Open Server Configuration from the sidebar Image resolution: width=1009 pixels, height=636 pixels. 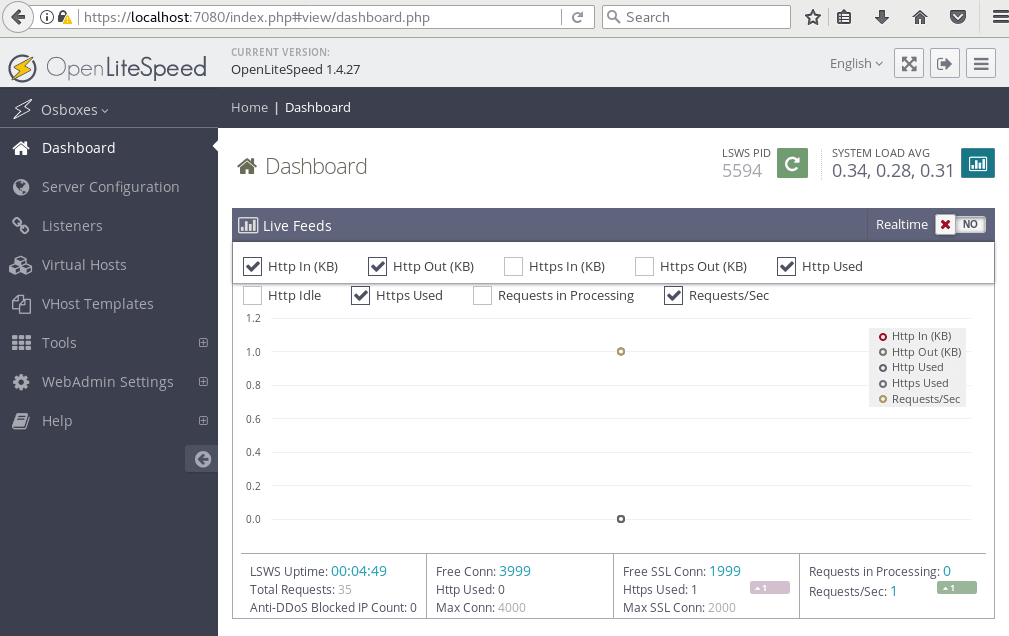(x=109, y=187)
